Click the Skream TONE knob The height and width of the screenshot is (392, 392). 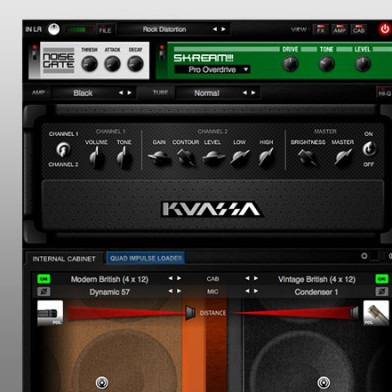pos(326,63)
